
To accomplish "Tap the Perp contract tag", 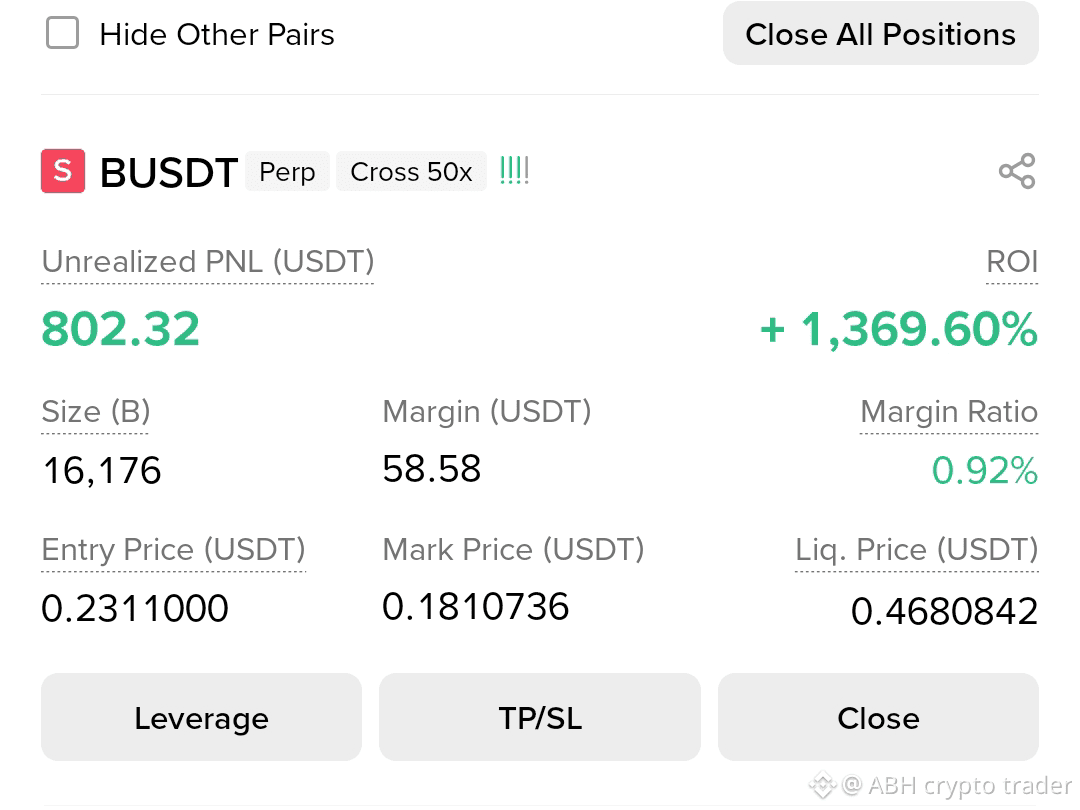I will pos(287,172).
